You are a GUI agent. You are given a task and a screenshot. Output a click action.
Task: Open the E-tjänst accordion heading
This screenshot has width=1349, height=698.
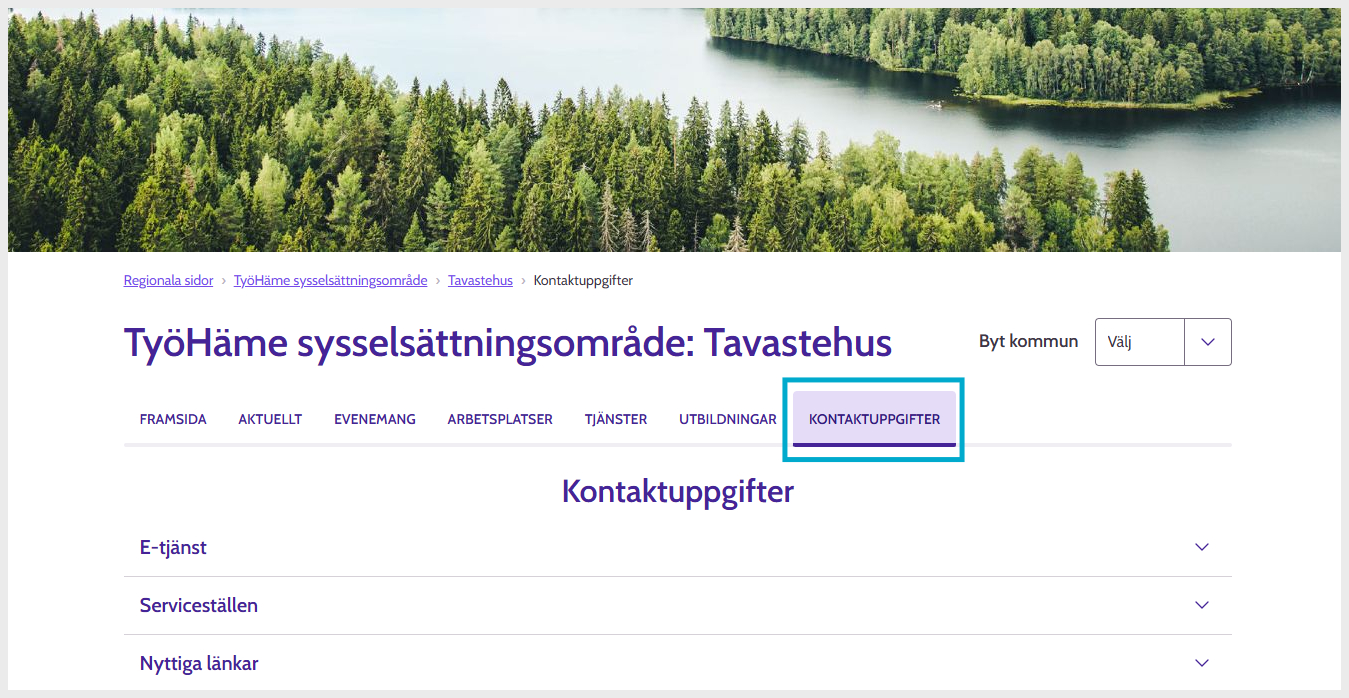pyautogui.click(x=677, y=547)
